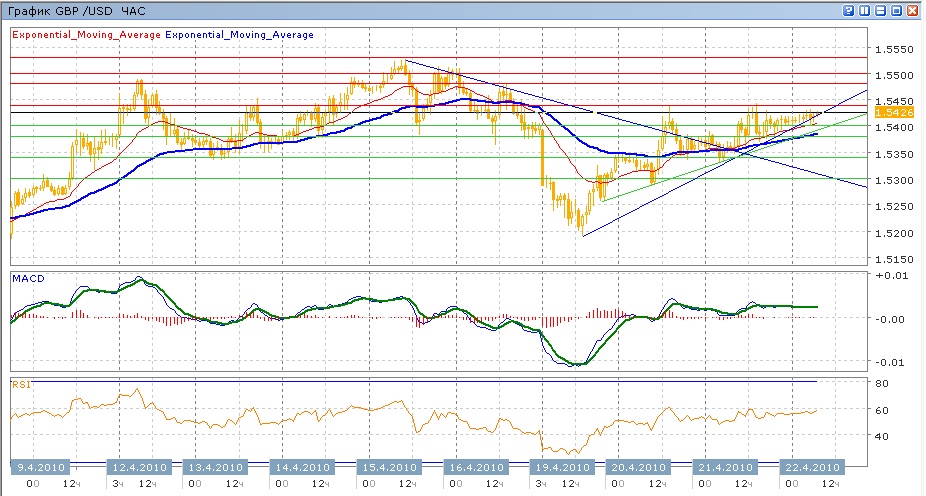Select the red Exponential_Moving_Average label
The height and width of the screenshot is (496, 926).
tap(85, 35)
